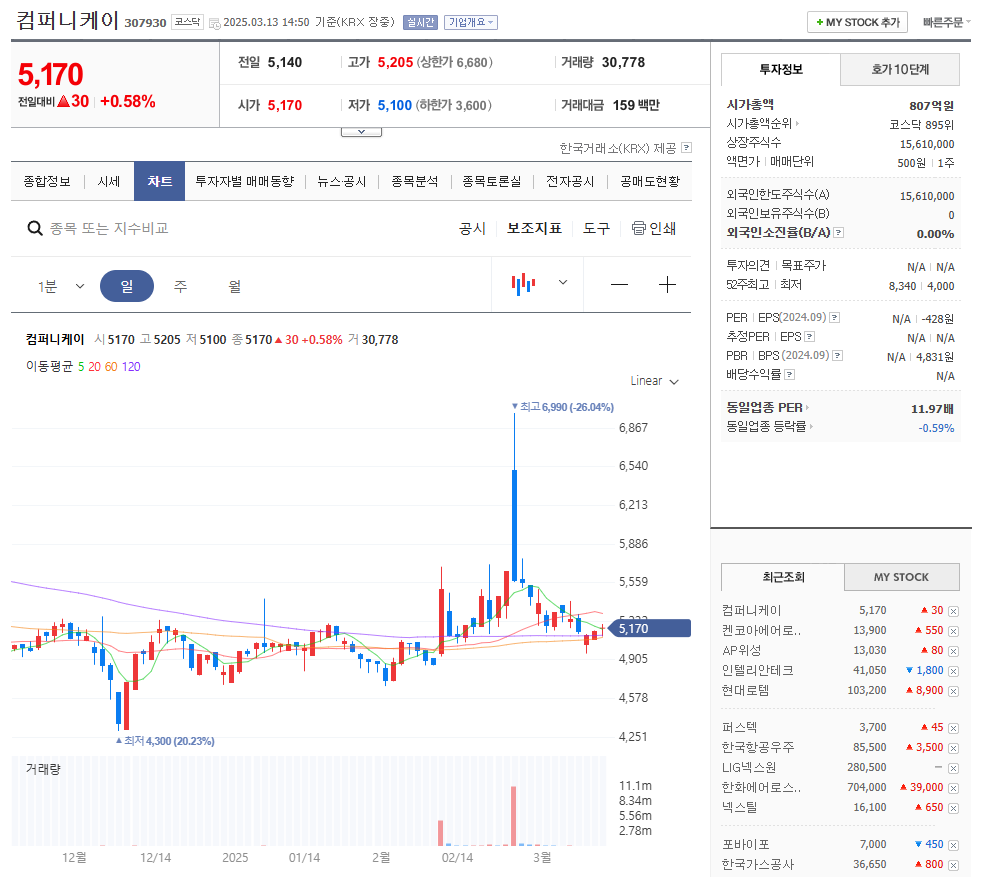Open the 기업개요 company overview
986x877 pixels.
click(x=466, y=21)
